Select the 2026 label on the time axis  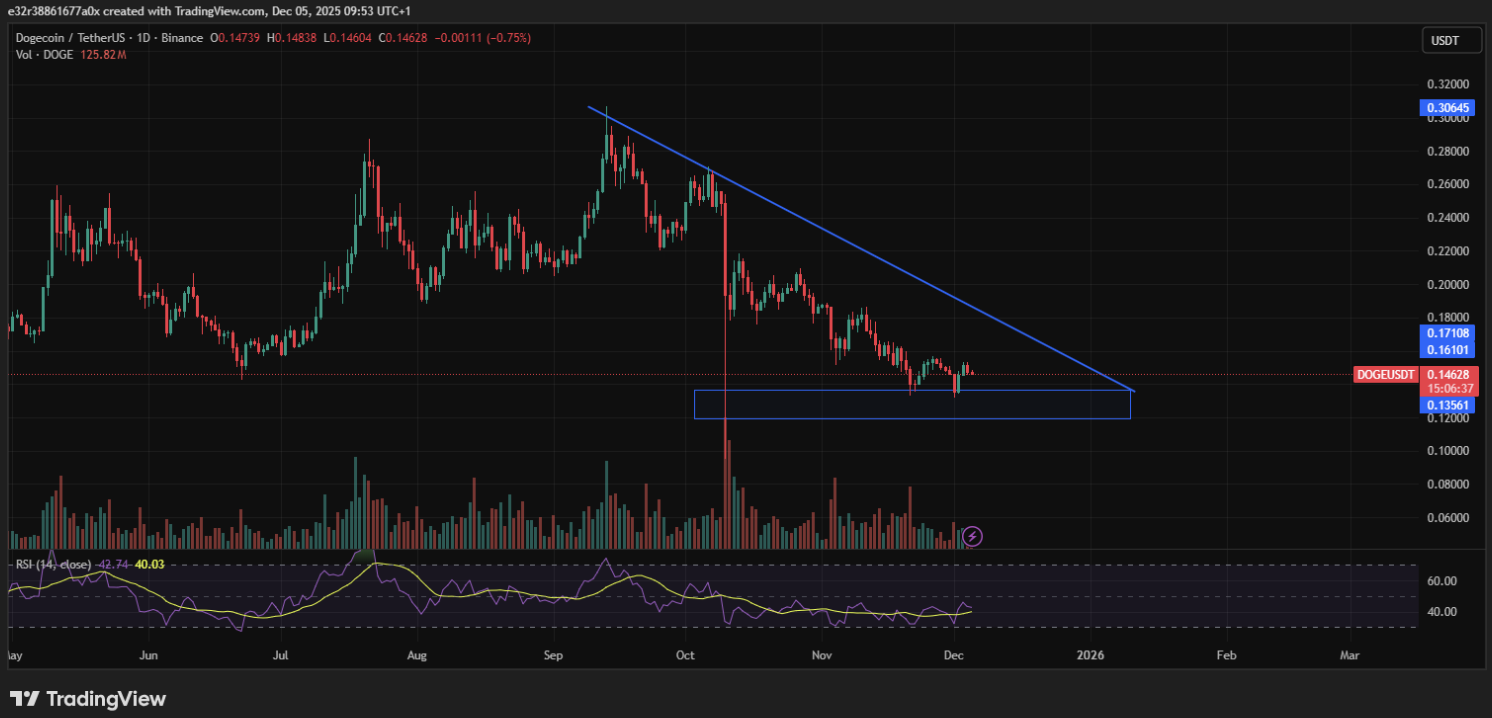click(1090, 656)
